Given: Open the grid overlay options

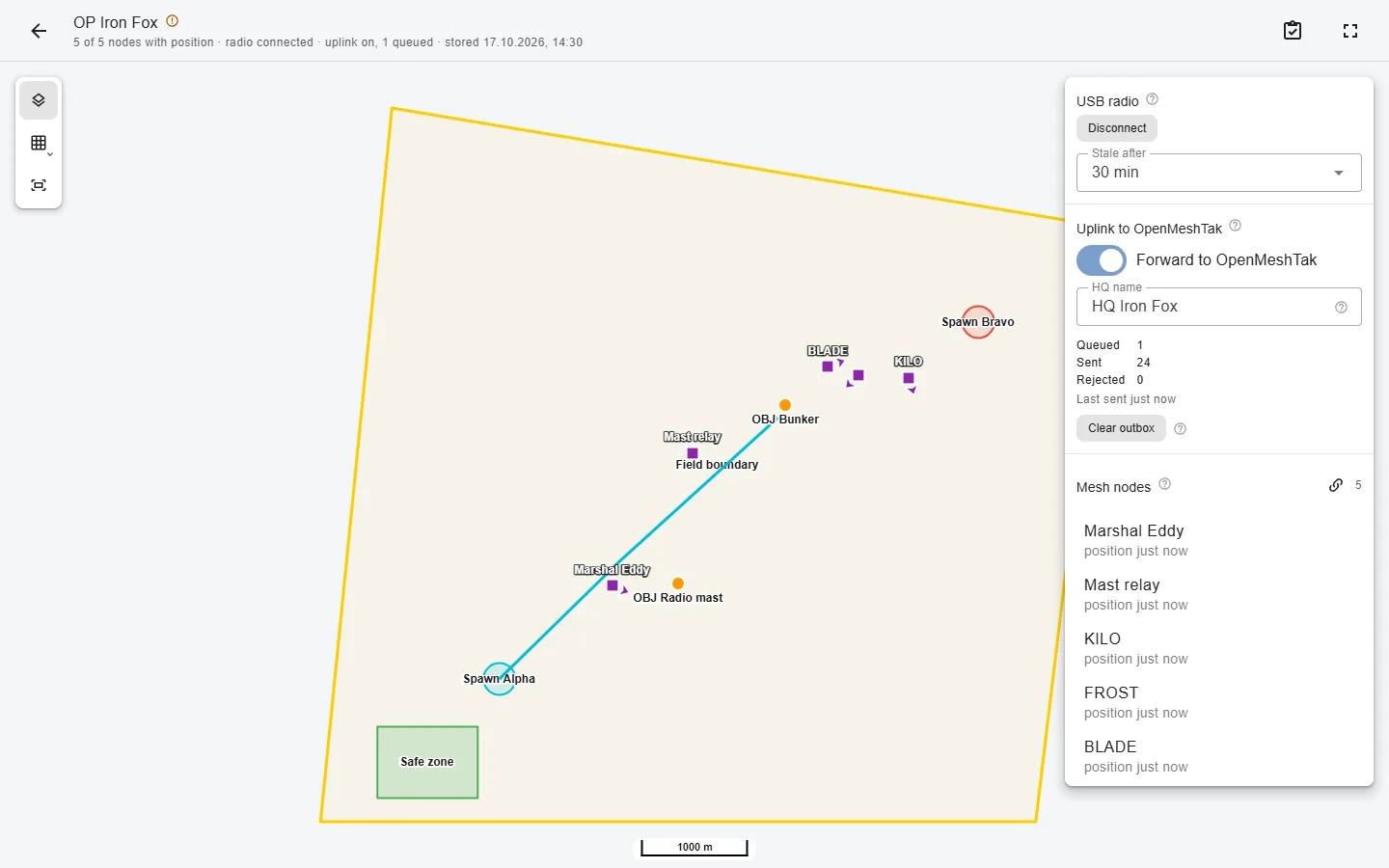Looking at the screenshot, I should [39, 143].
